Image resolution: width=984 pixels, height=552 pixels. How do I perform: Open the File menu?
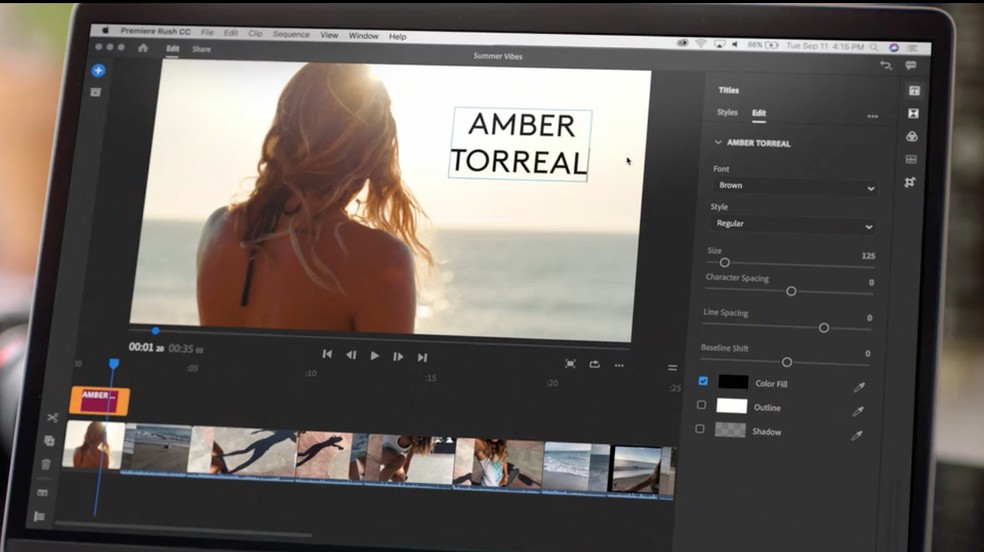(x=207, y=32)
